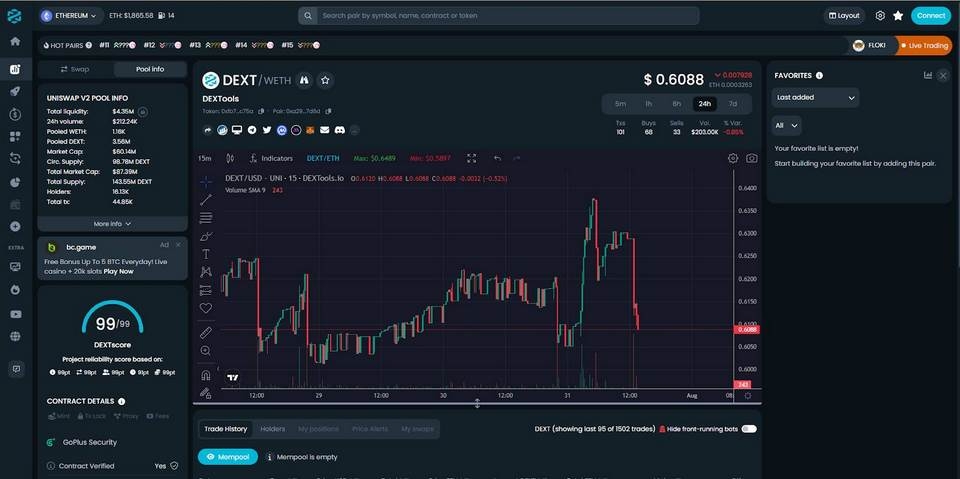The height and width of the screenshot is (479, 960).
Task: Switch to the Pool info tab
Action: pos(149,69)
